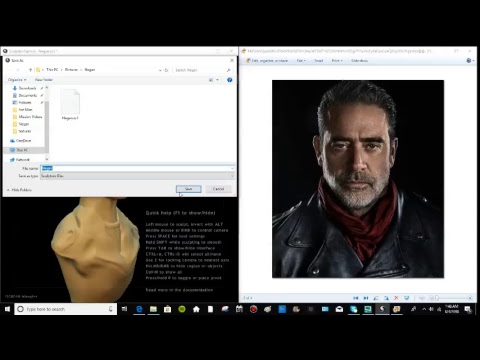This screenshot has width=480, height=360.
Task: Open Pictures in the navigation pane
Action: [25, 102]
